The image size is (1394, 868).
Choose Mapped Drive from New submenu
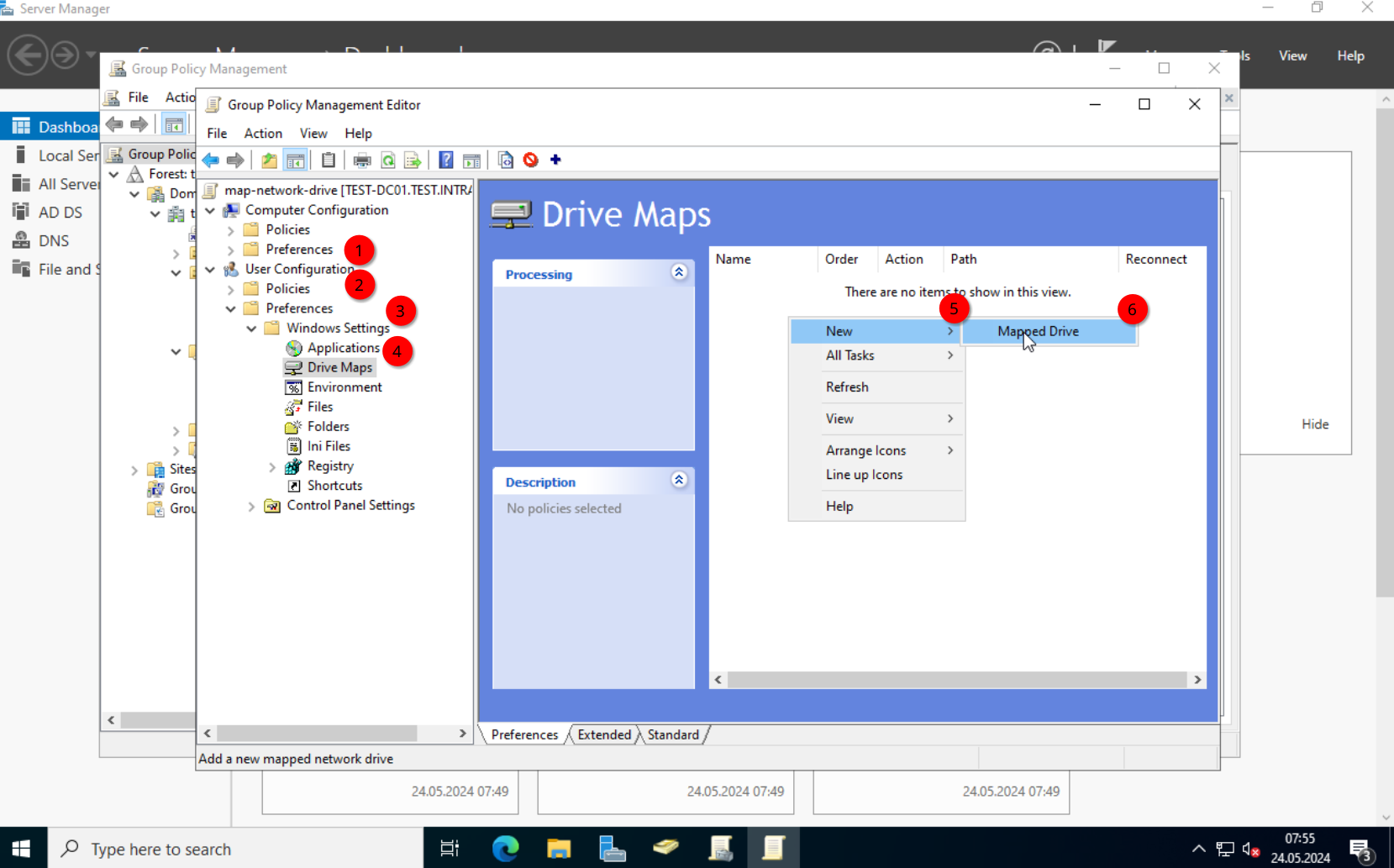click(x=1049, y=331)
